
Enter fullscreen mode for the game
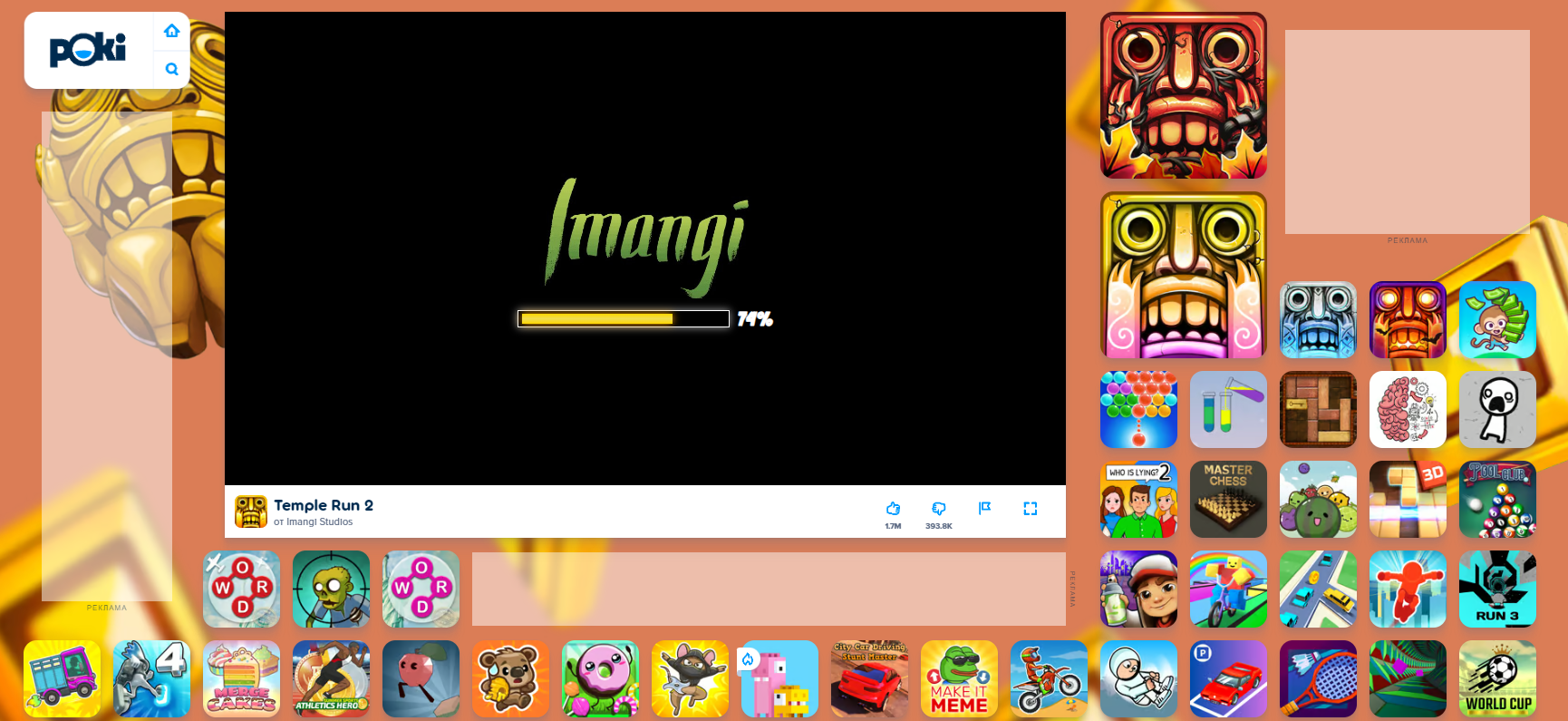pyautogui.click(x=1031, y=509)
